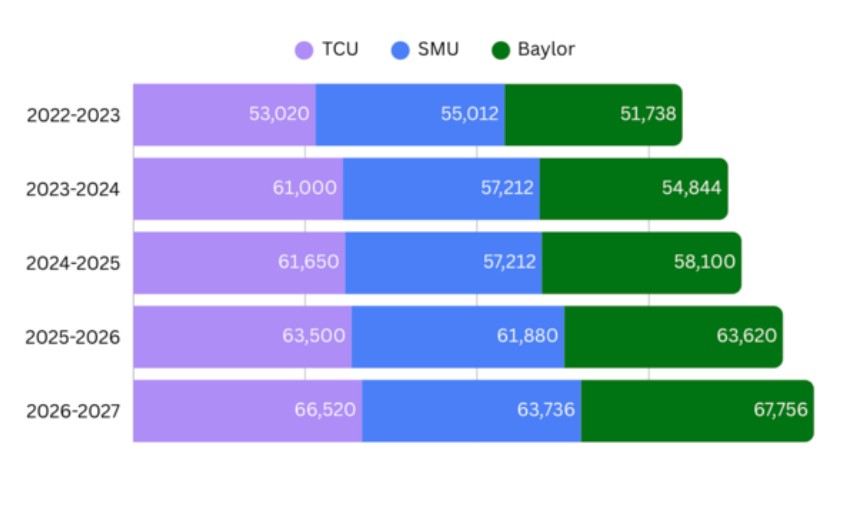Select the TCU 61,000 bar segment
This screenshot has height=532, width=841.
[238, 188]
